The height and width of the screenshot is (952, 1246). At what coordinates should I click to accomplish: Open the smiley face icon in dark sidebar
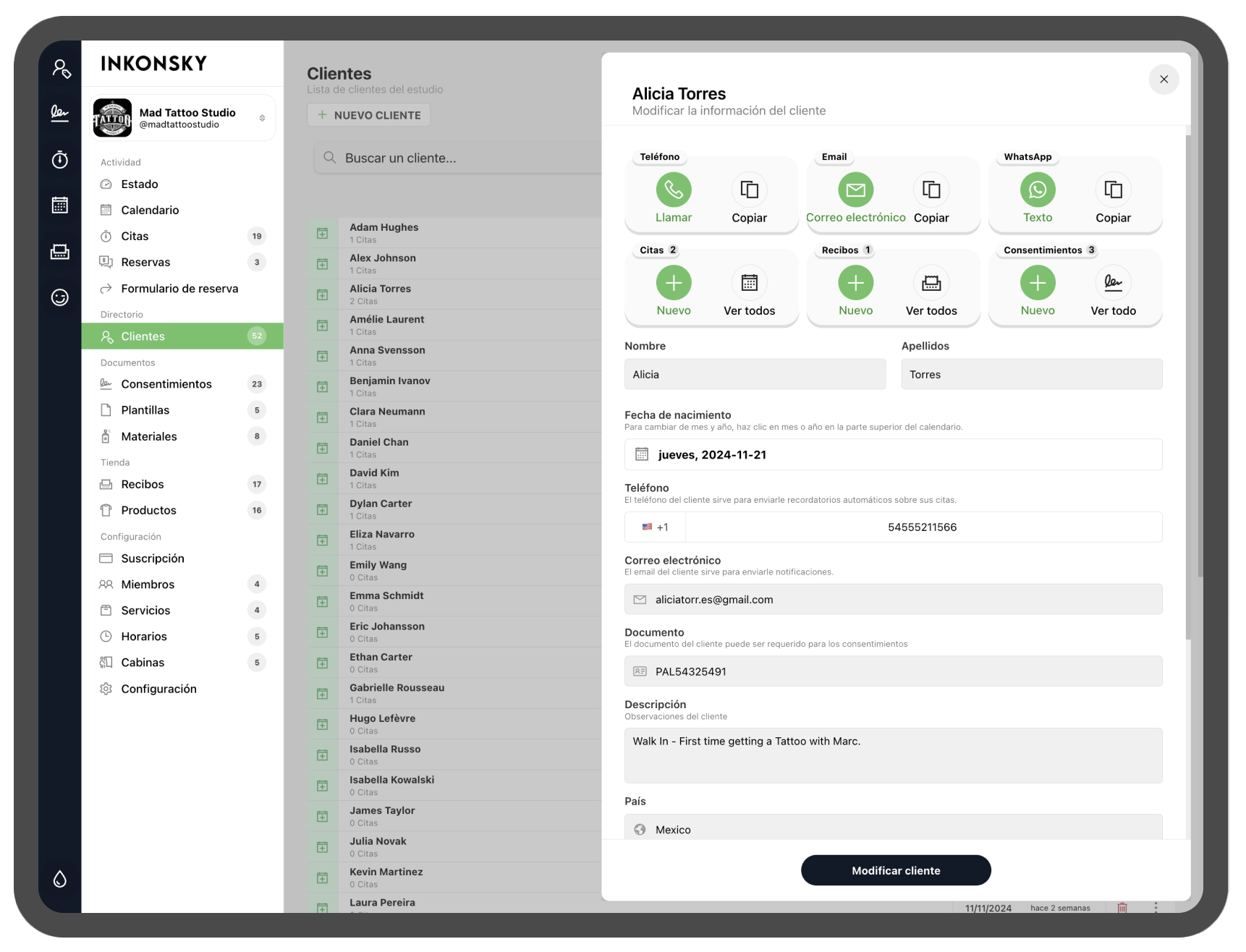click(x=60, y=297)
